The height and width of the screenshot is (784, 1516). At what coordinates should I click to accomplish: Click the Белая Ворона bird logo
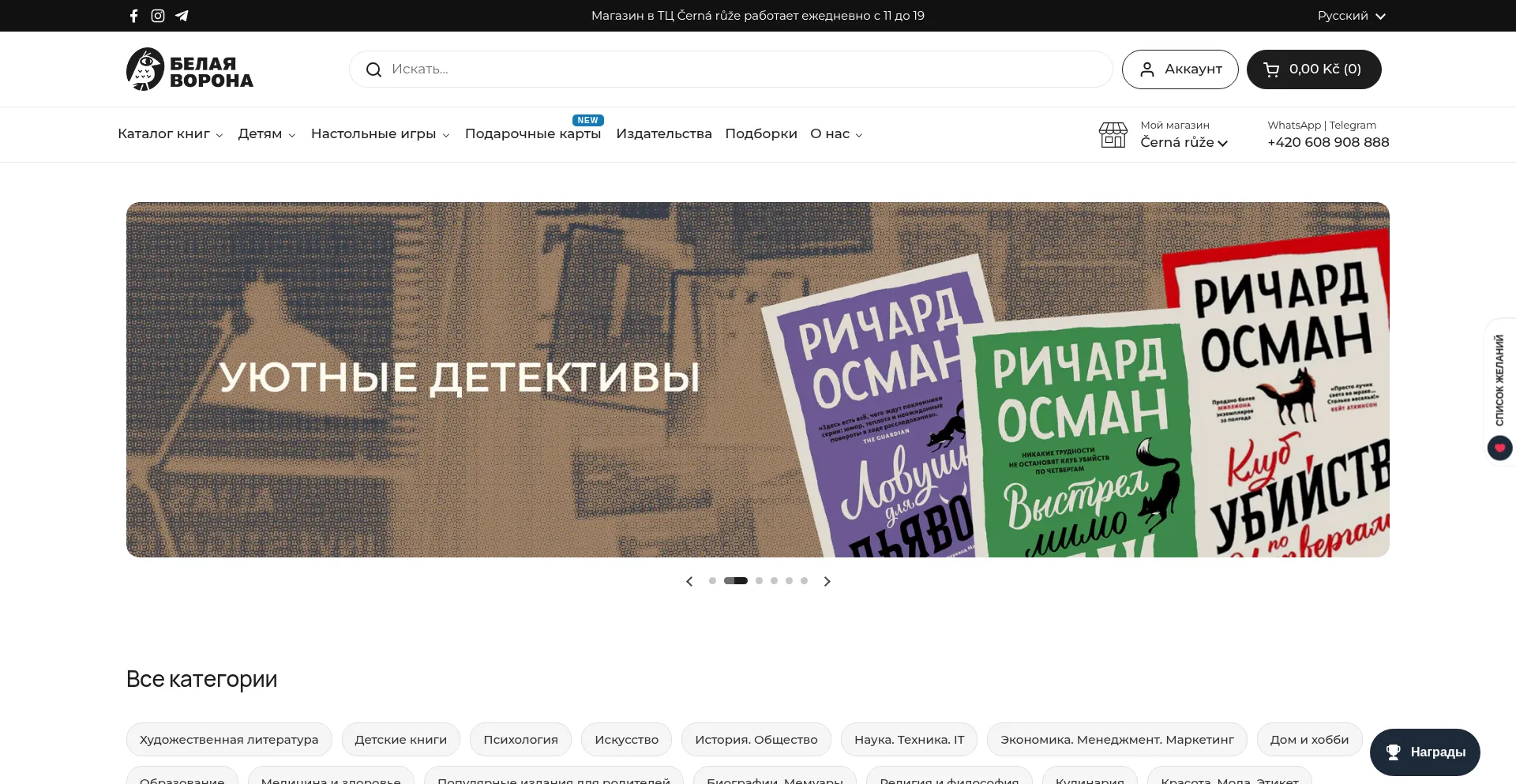click(x=145, y=69)
